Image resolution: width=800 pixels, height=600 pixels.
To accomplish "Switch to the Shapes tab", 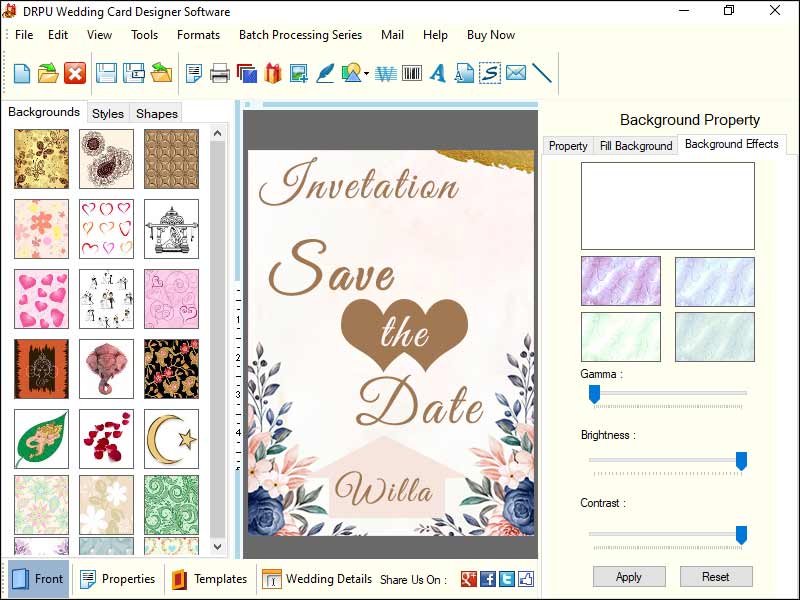I will (157, 113).
